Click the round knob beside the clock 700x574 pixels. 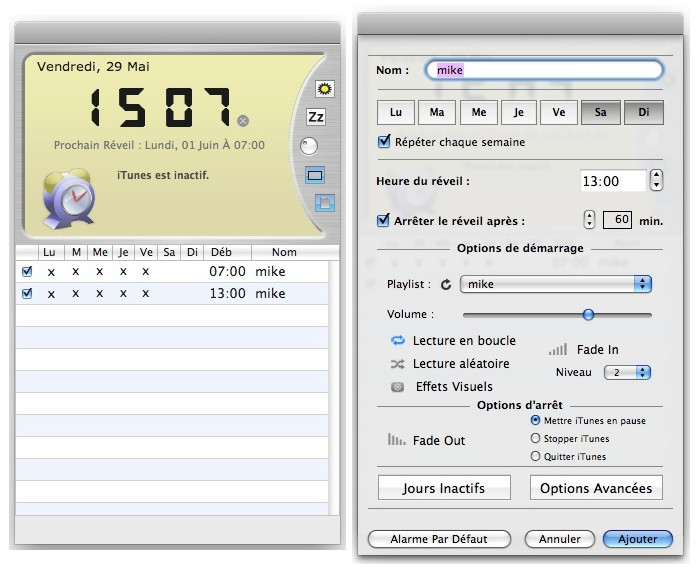click(x=308, y=146)
